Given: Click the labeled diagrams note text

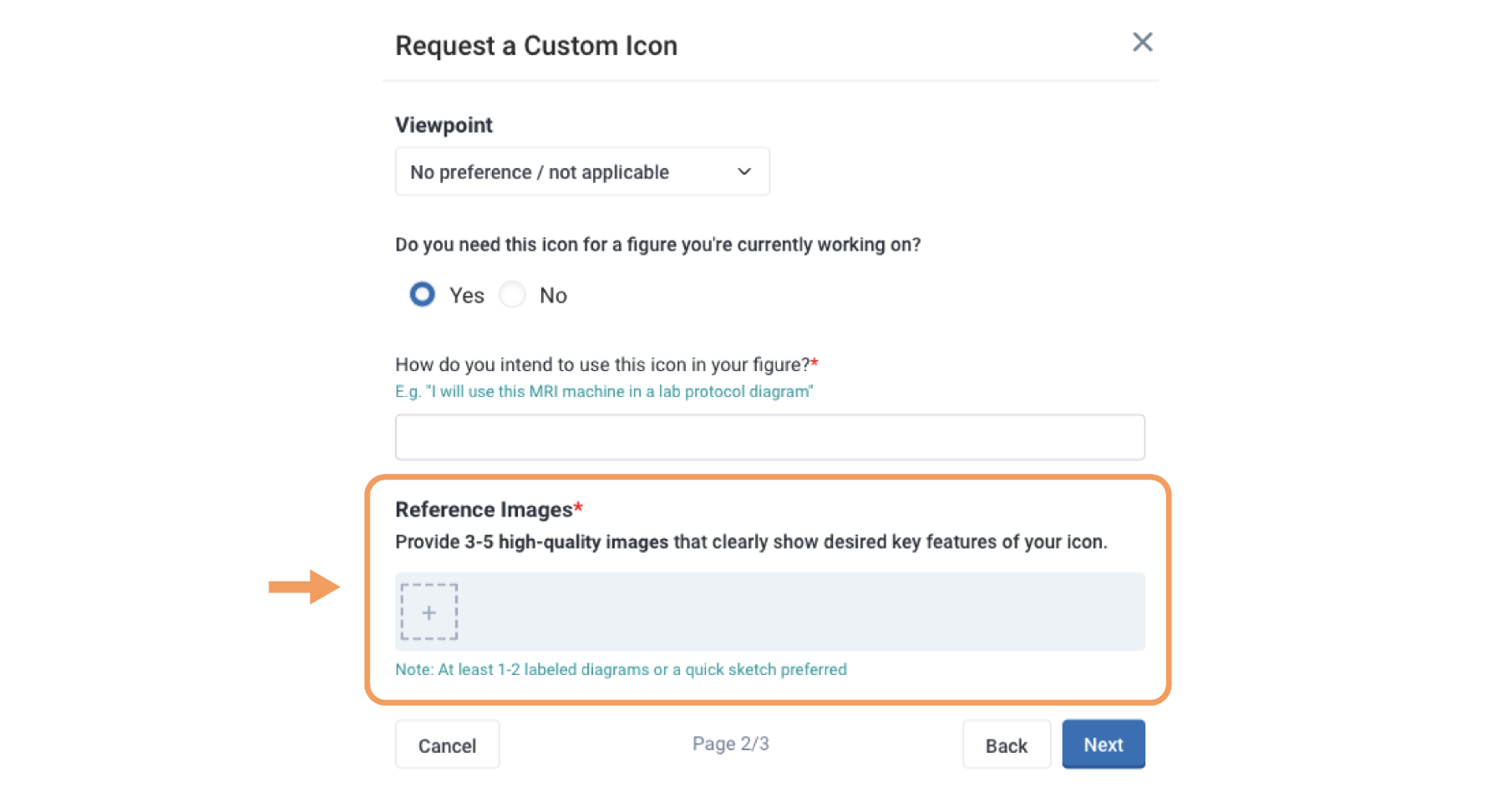Looking at the screenshot, I should 621,670.
